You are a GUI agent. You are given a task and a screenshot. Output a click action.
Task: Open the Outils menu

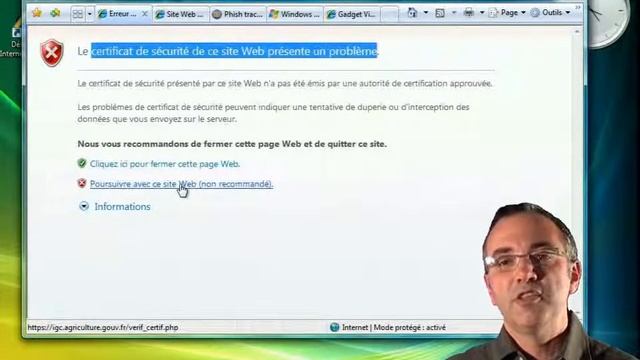[x=551, y=13]
